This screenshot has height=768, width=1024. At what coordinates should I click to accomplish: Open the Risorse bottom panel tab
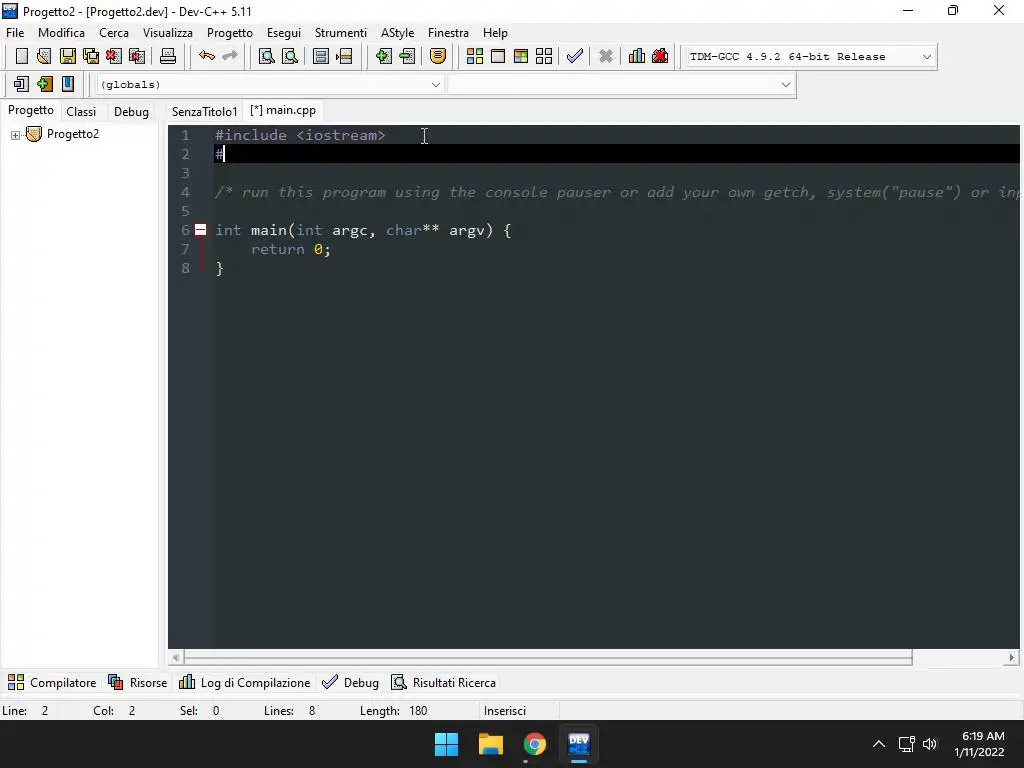[x=138, y=682]
